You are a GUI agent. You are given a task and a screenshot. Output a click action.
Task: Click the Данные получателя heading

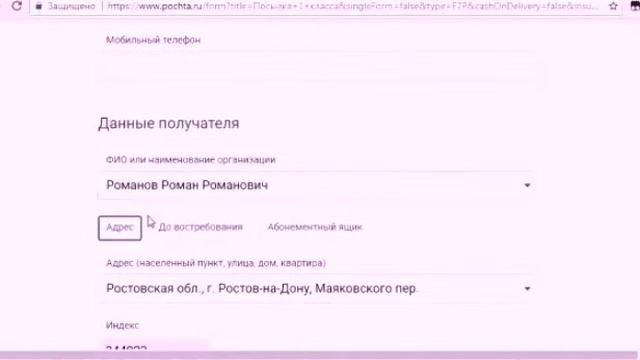pos(169,123)
